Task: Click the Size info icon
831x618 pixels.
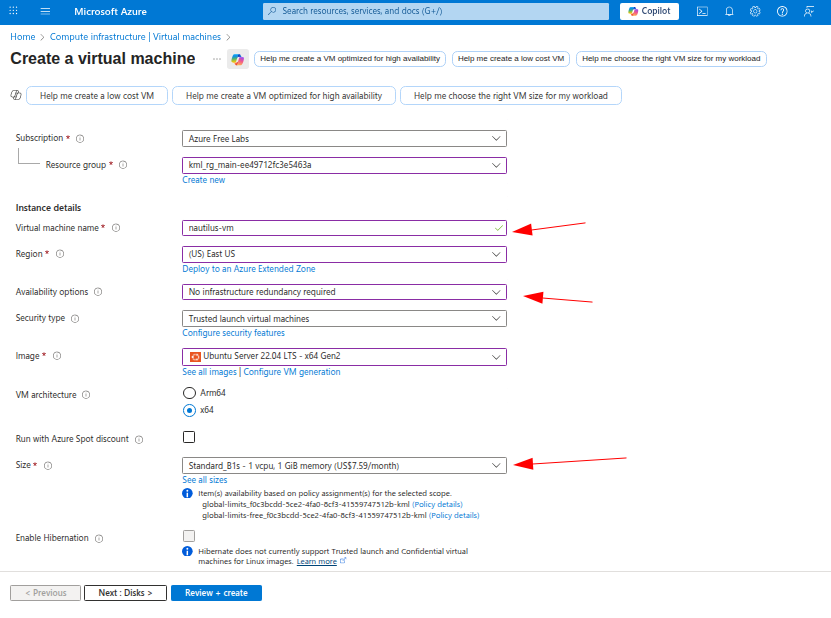Action: [x=48, y=465]
